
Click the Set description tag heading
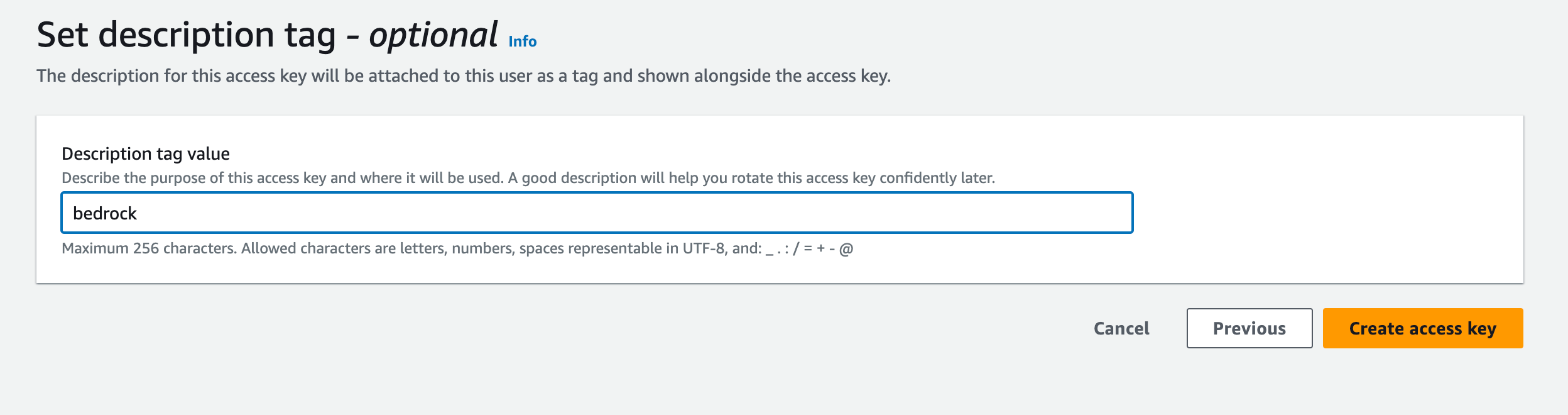click(186, 35)
